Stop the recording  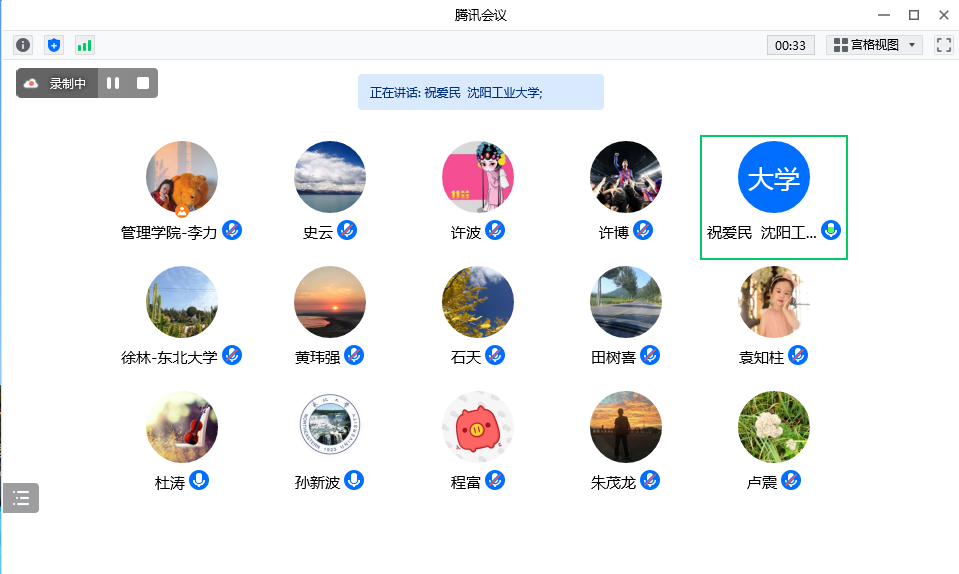pyautogui.click(x=143, y=83)
